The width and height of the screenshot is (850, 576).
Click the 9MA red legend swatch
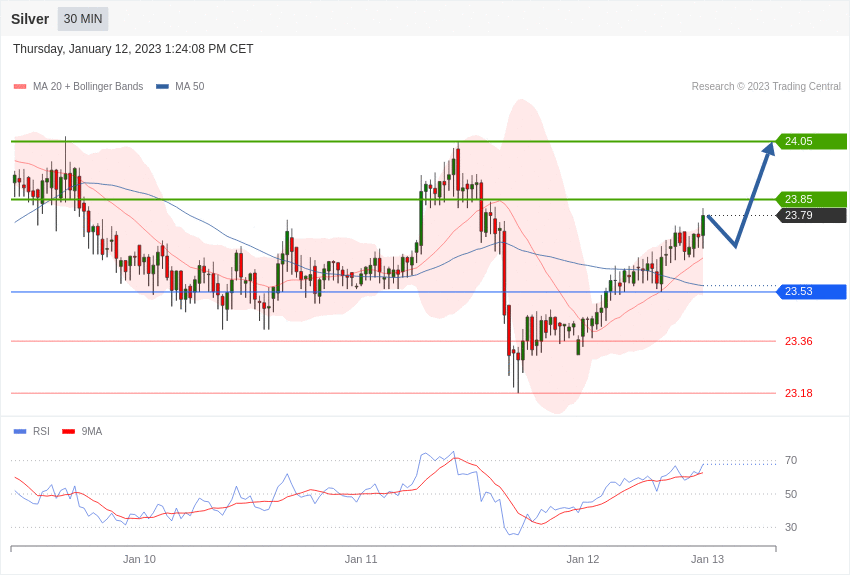[x=69, y=432]
